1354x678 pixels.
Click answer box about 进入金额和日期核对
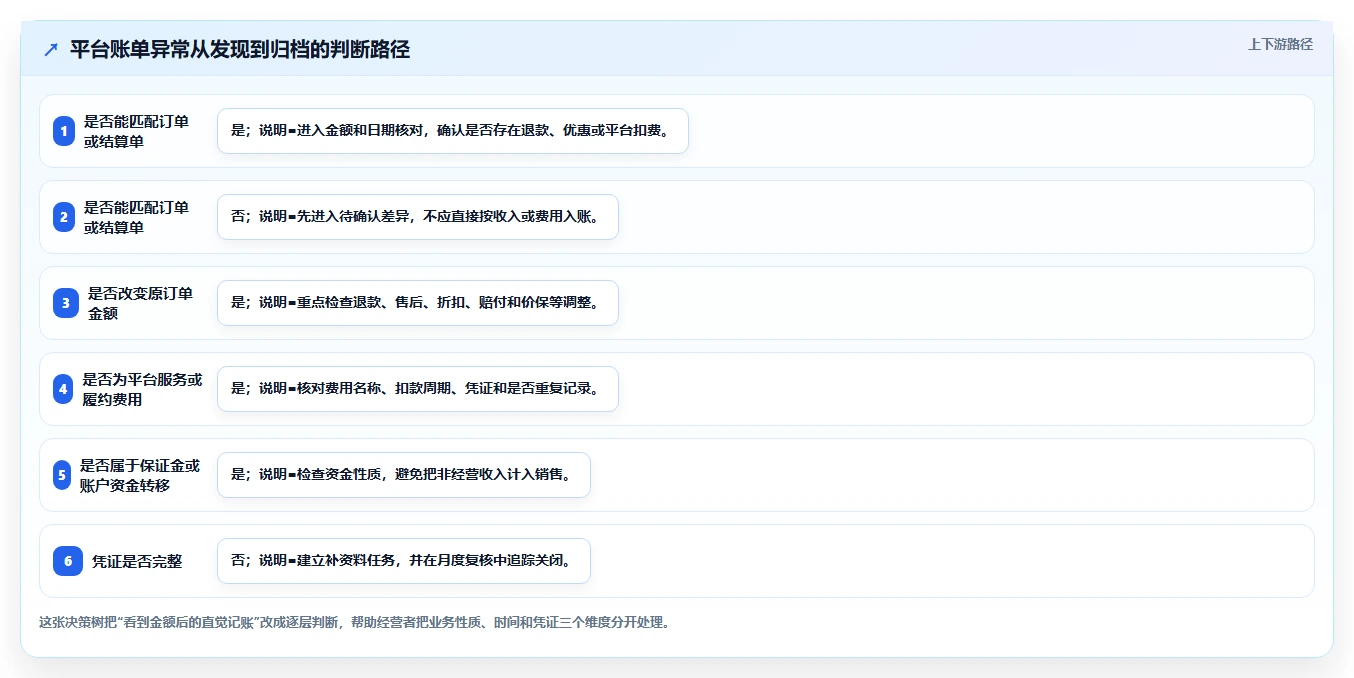point(453,131)
